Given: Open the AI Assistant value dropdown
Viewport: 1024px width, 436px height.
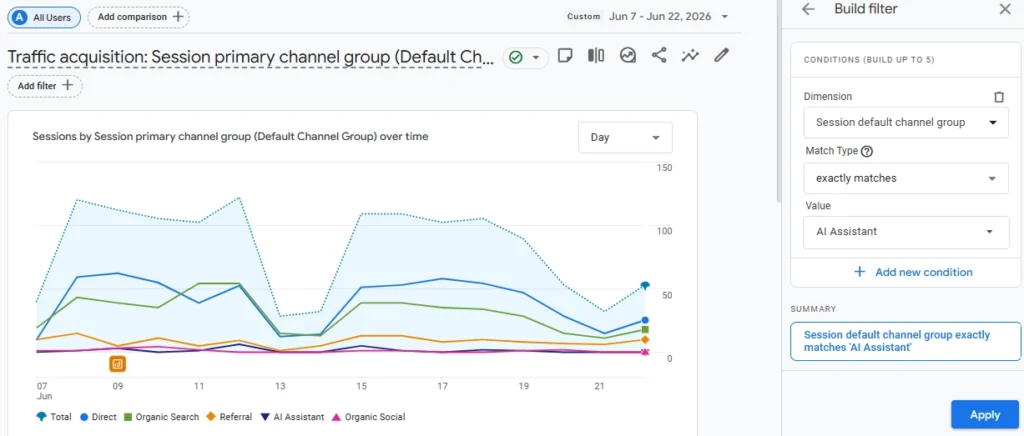Looking at the screenshot, I should point(906,232).
